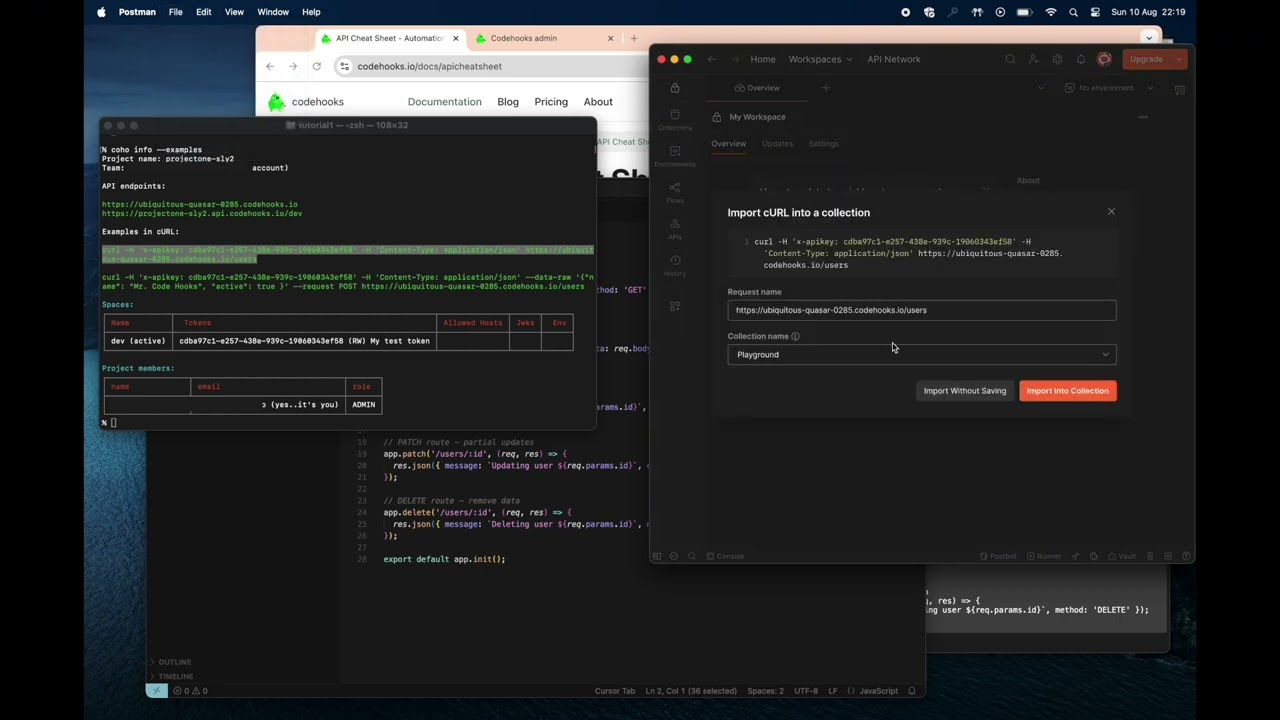The height and width of the screenshot is (720, 1280).
Task: Click the Postman footer help icon
Action: (x=1187, y=556)
